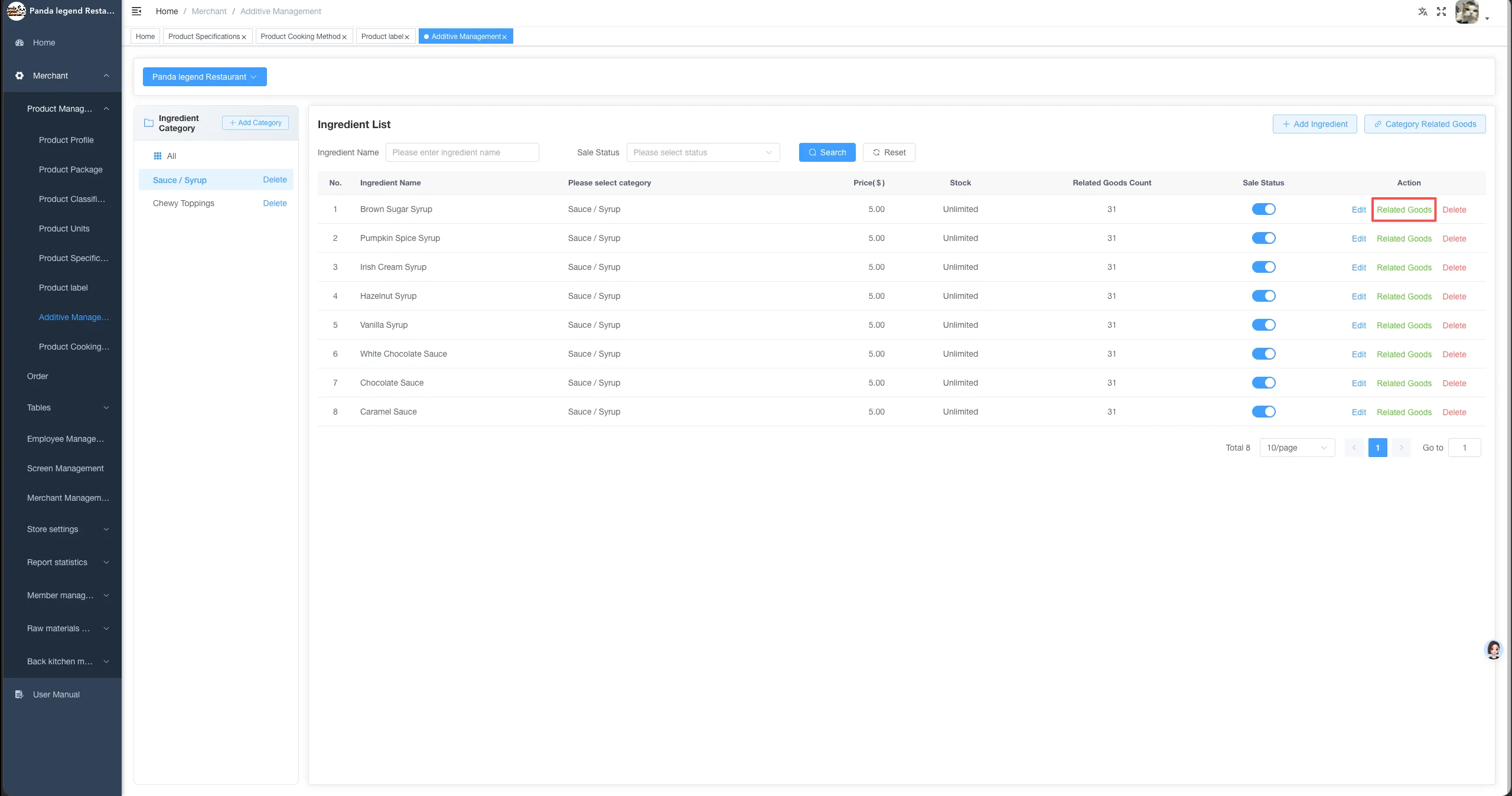Close the Product label tab
Viewport: 1512px width, 796px height.
[407, 37]
